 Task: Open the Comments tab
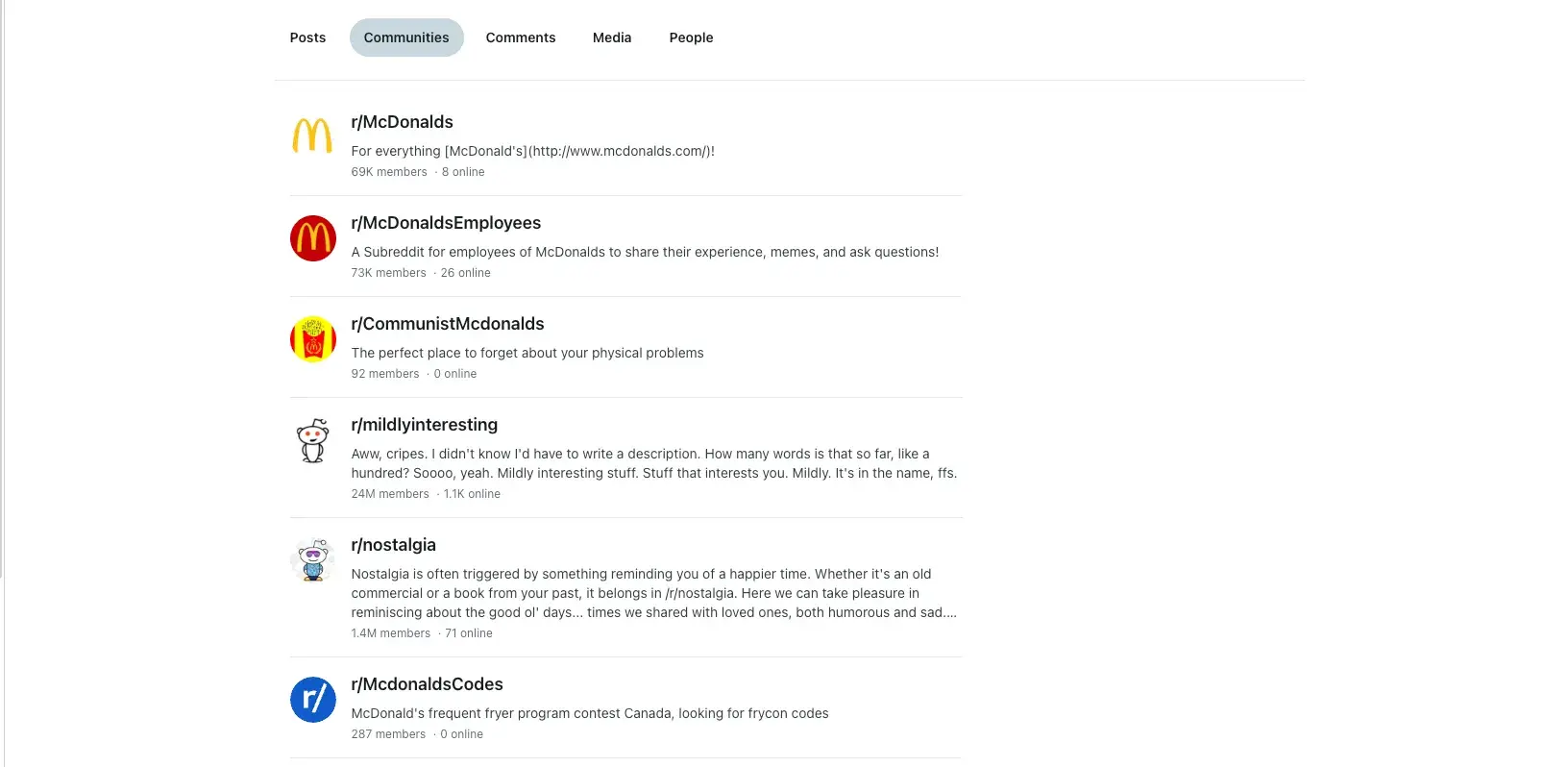coord(521,37)
